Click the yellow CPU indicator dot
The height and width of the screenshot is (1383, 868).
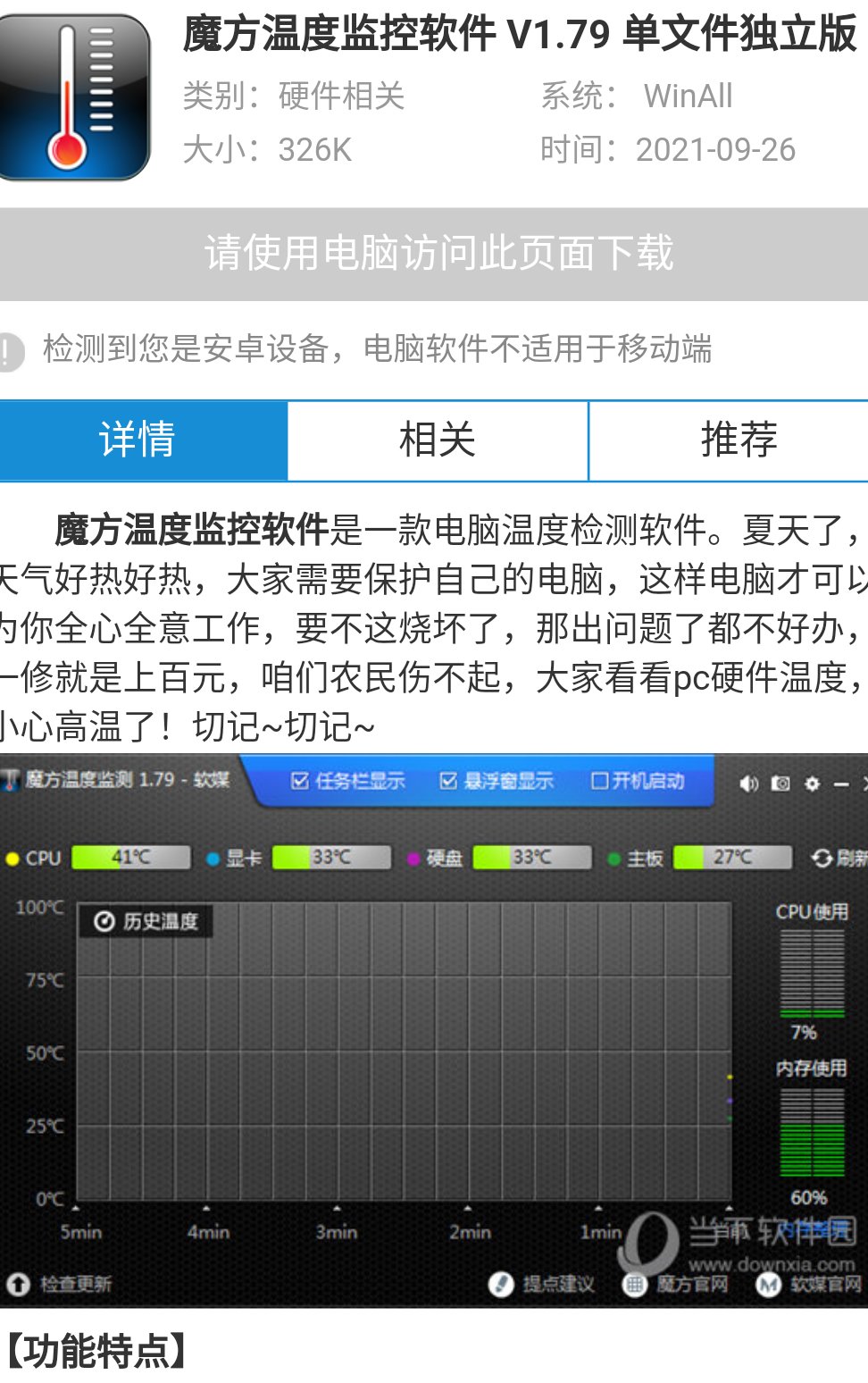click(13, 859)
